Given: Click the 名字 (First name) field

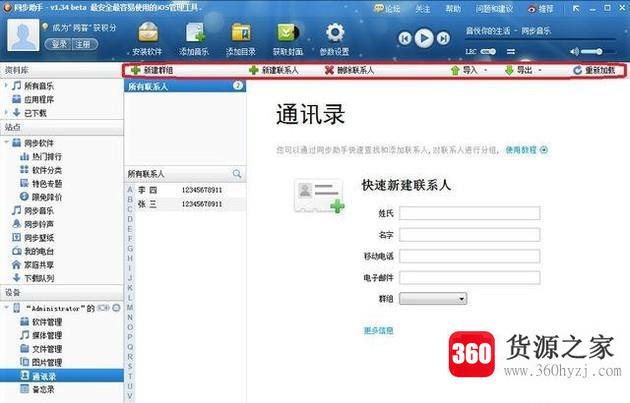Looking at the screenshot, I should 470,235.
